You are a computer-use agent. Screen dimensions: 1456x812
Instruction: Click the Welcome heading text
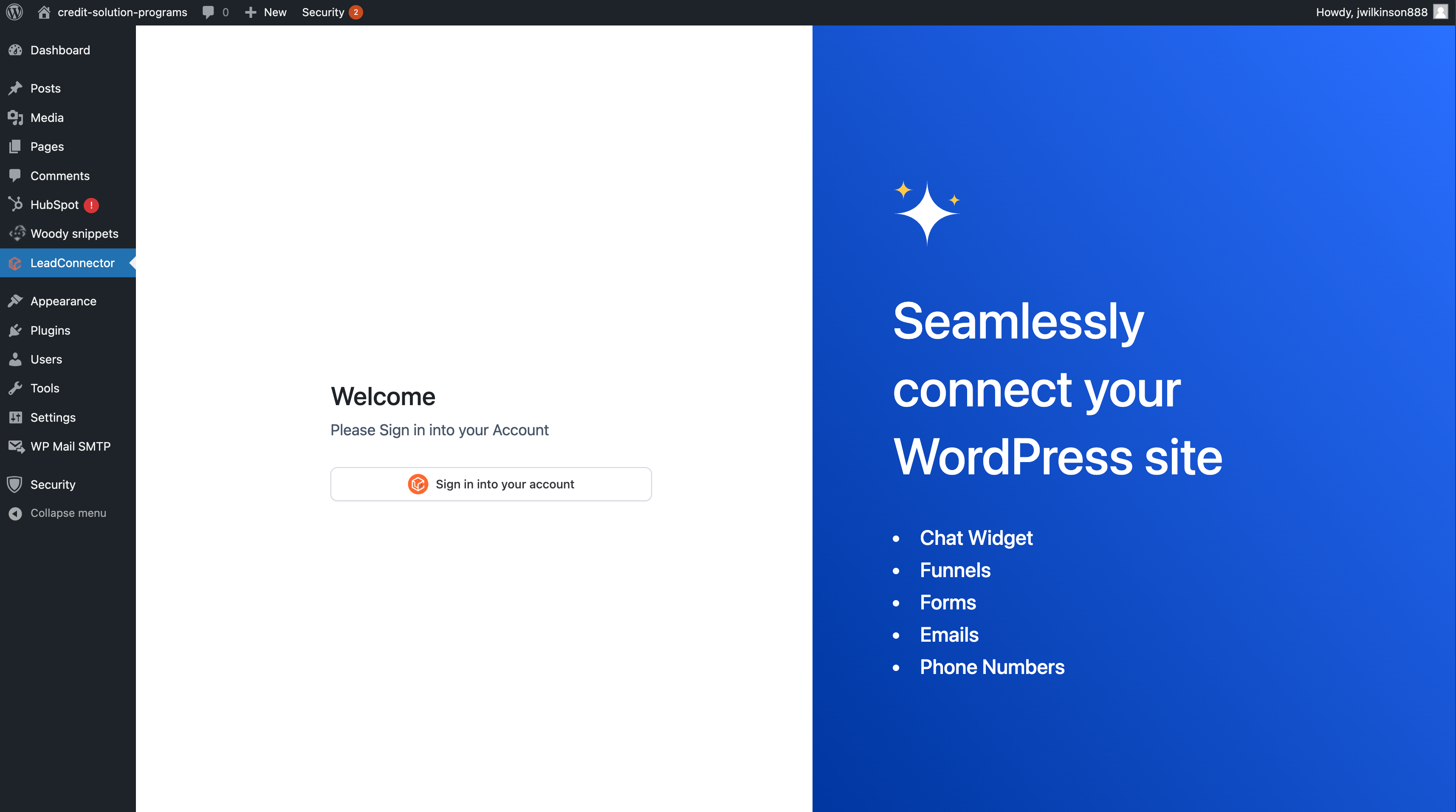pyautogui.click(x=383, y=397)
